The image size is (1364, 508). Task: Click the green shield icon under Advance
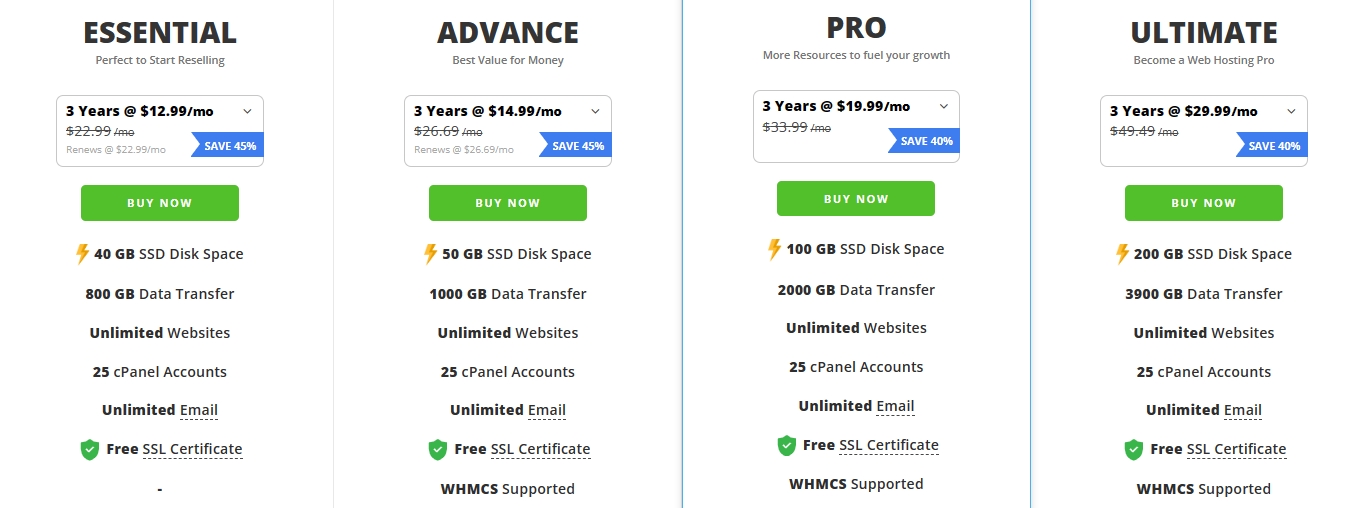438,449
